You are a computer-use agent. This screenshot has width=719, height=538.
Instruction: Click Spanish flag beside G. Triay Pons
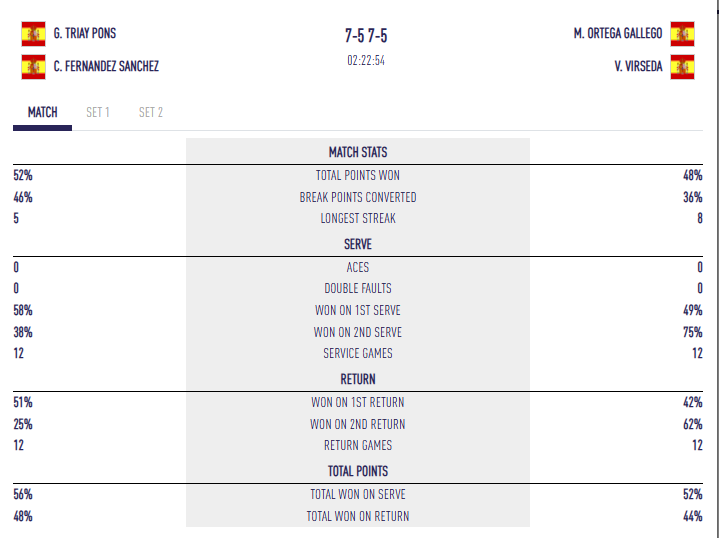[x=33, y=34]
